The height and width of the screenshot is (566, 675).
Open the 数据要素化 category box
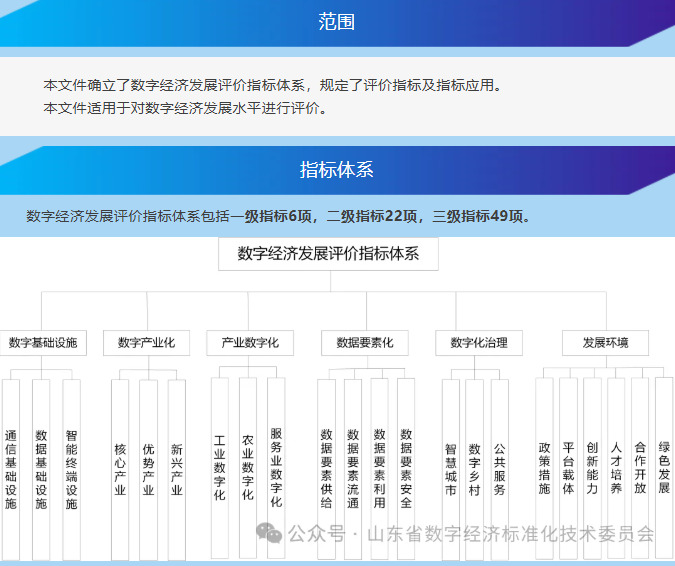click(x=365, y=343)
